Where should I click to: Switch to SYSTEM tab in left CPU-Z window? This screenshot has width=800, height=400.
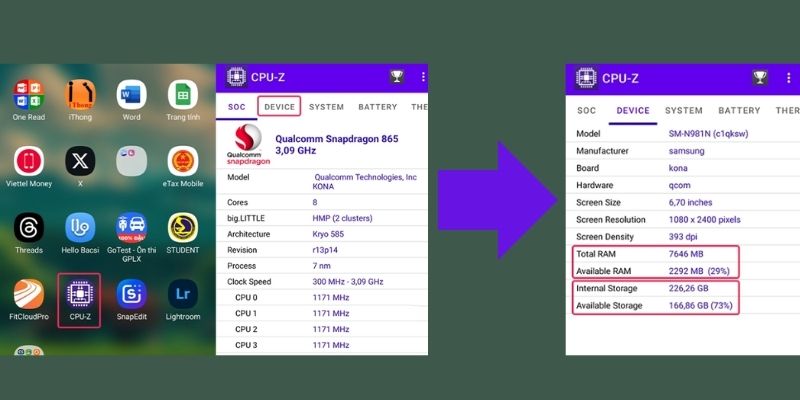click(327, 107)
